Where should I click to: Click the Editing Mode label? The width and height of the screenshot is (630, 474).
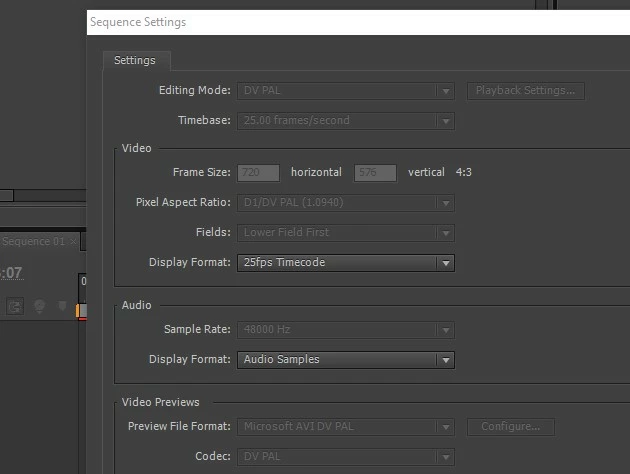(x=195, y=90)
